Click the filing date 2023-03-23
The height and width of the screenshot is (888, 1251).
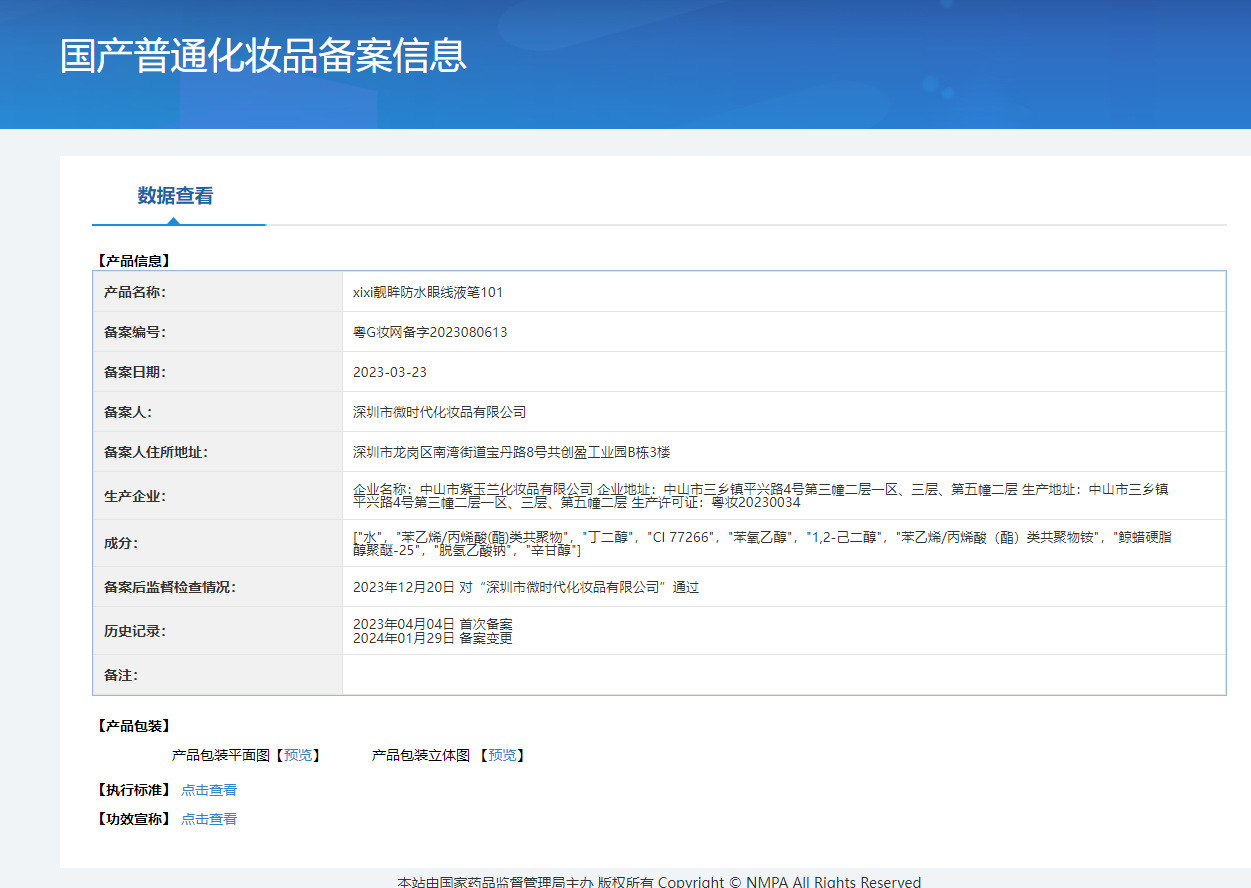coord(390,372)
